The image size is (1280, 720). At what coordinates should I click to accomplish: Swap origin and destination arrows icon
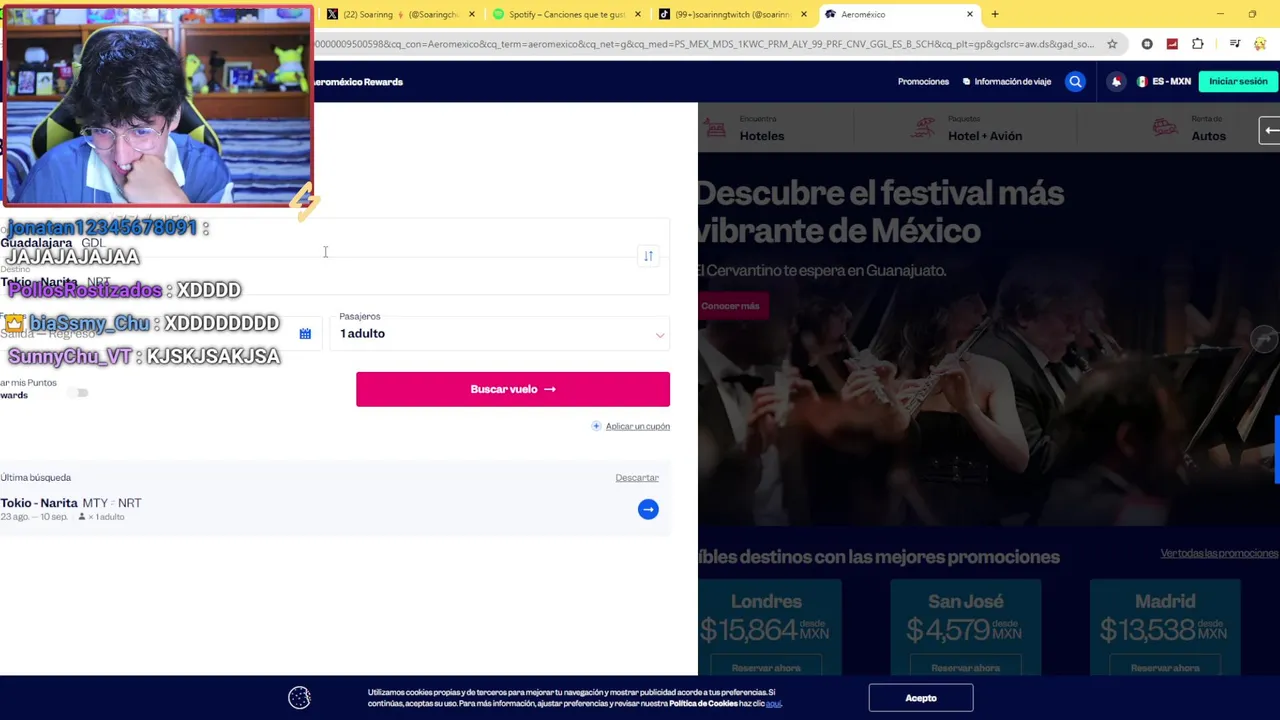[648, 256]
